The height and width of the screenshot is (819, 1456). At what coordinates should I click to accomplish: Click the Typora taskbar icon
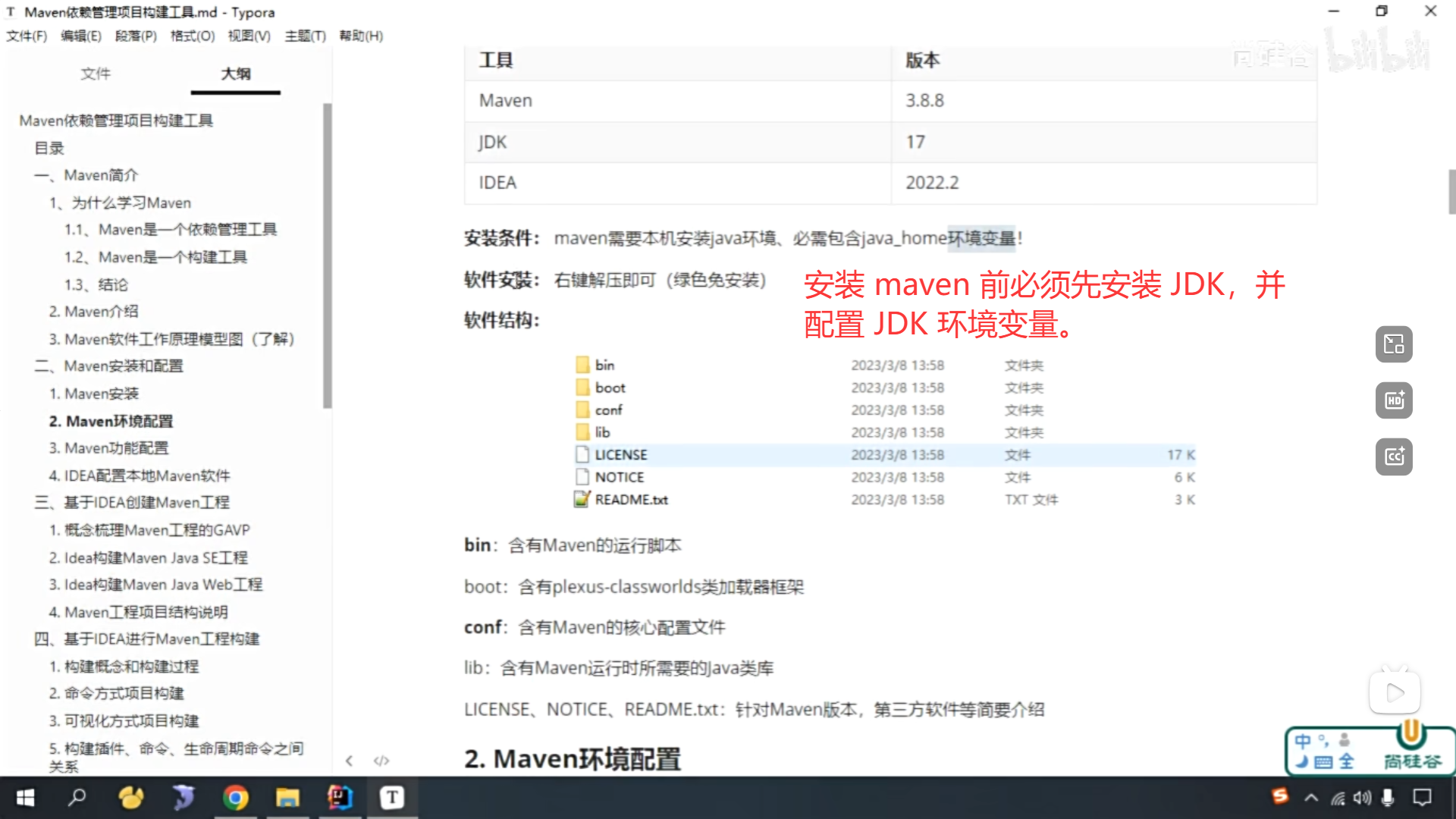pos(391,798)
